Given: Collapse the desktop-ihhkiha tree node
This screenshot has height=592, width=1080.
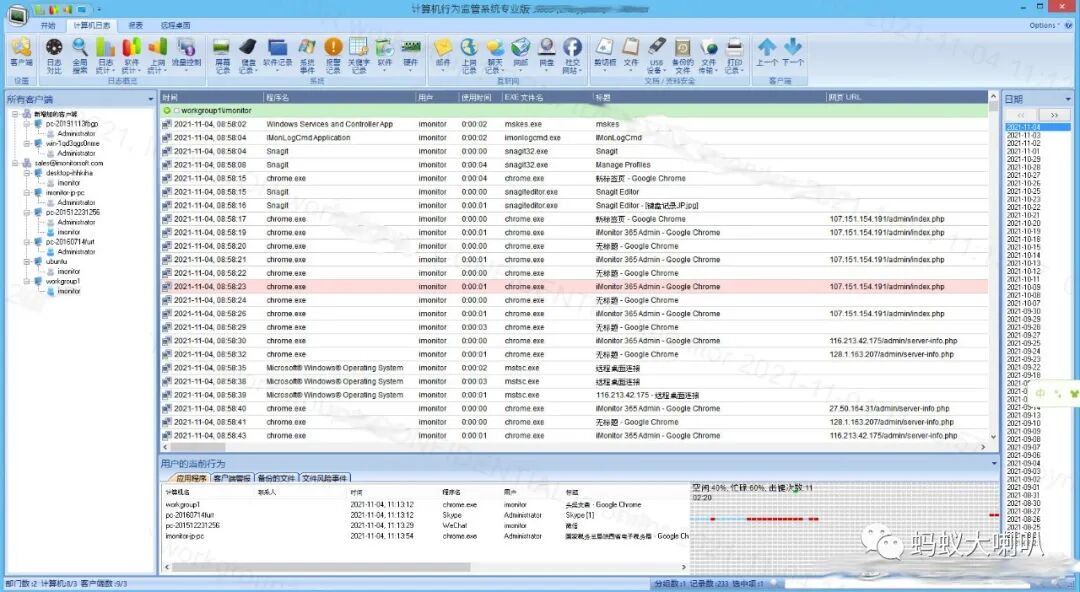Looking at the screenshot, I should pyautogui.click(x=28, y=173).
